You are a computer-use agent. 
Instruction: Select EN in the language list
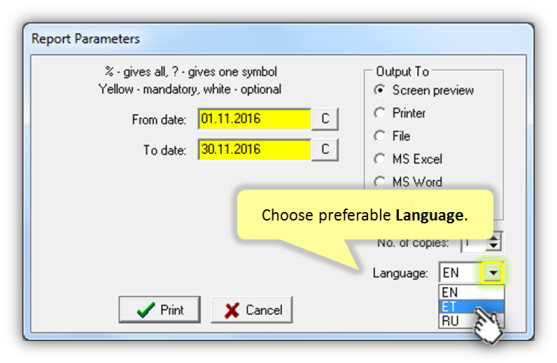coord(471,293)
